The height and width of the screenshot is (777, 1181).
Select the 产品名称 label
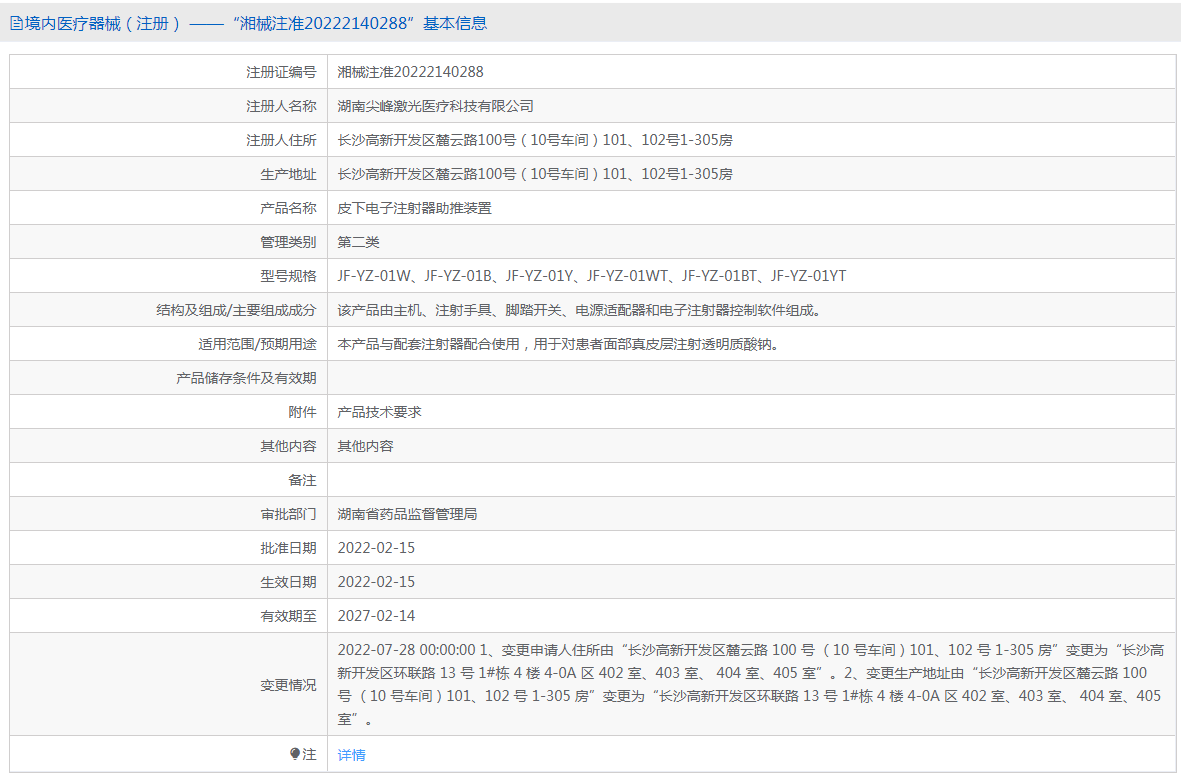(x=288, y=208)
